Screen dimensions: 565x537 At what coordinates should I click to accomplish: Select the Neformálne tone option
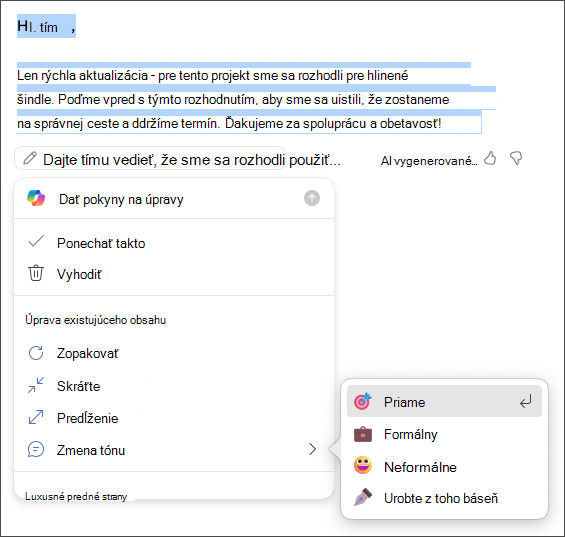click(444, 467)
